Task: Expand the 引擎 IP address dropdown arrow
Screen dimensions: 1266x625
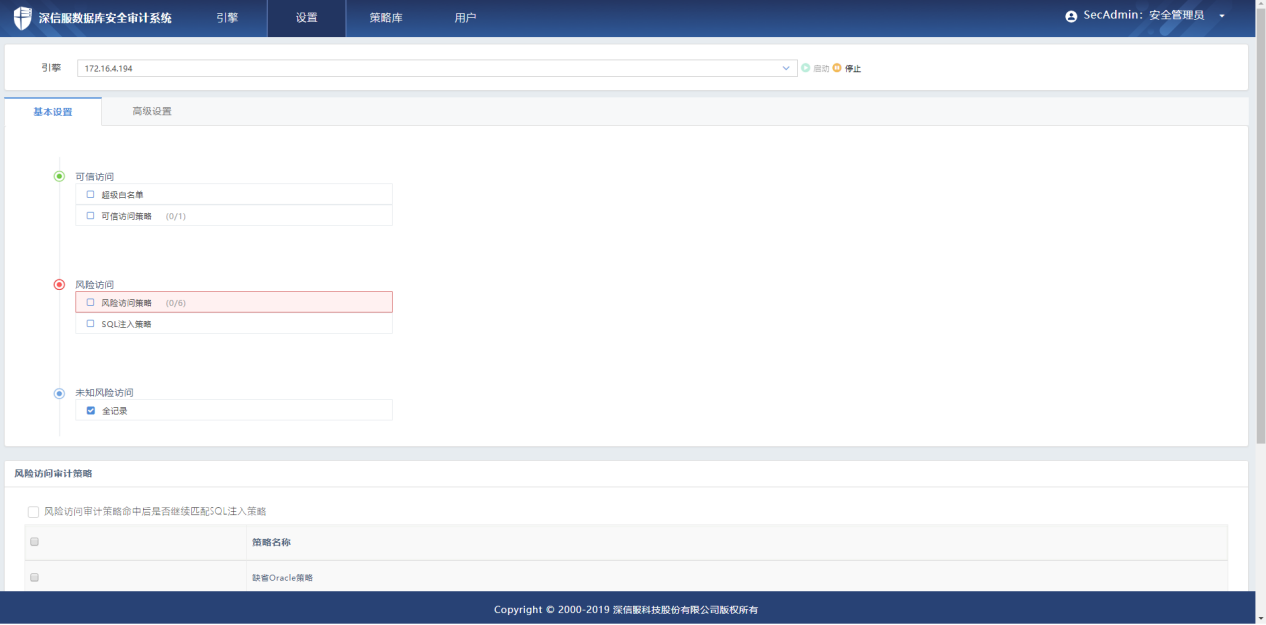Action: 786,68
